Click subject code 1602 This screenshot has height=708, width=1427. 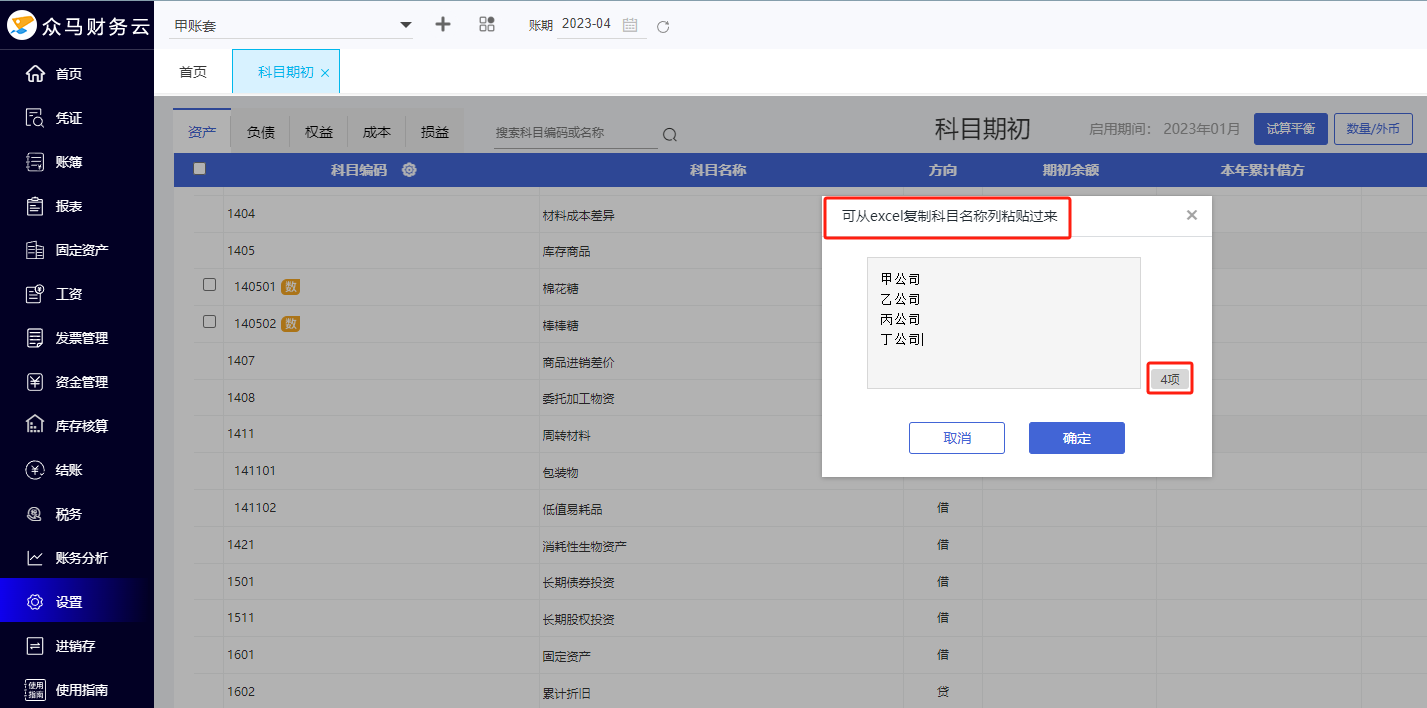(241, 692)
